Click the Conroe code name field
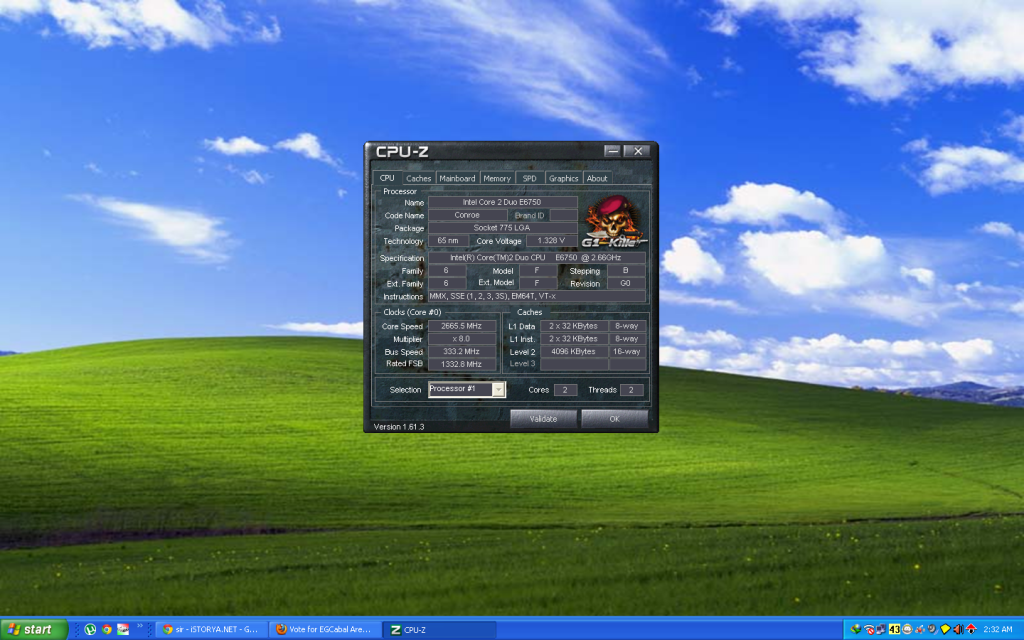This screenshot has width=1024, height=640. point(467,215)
